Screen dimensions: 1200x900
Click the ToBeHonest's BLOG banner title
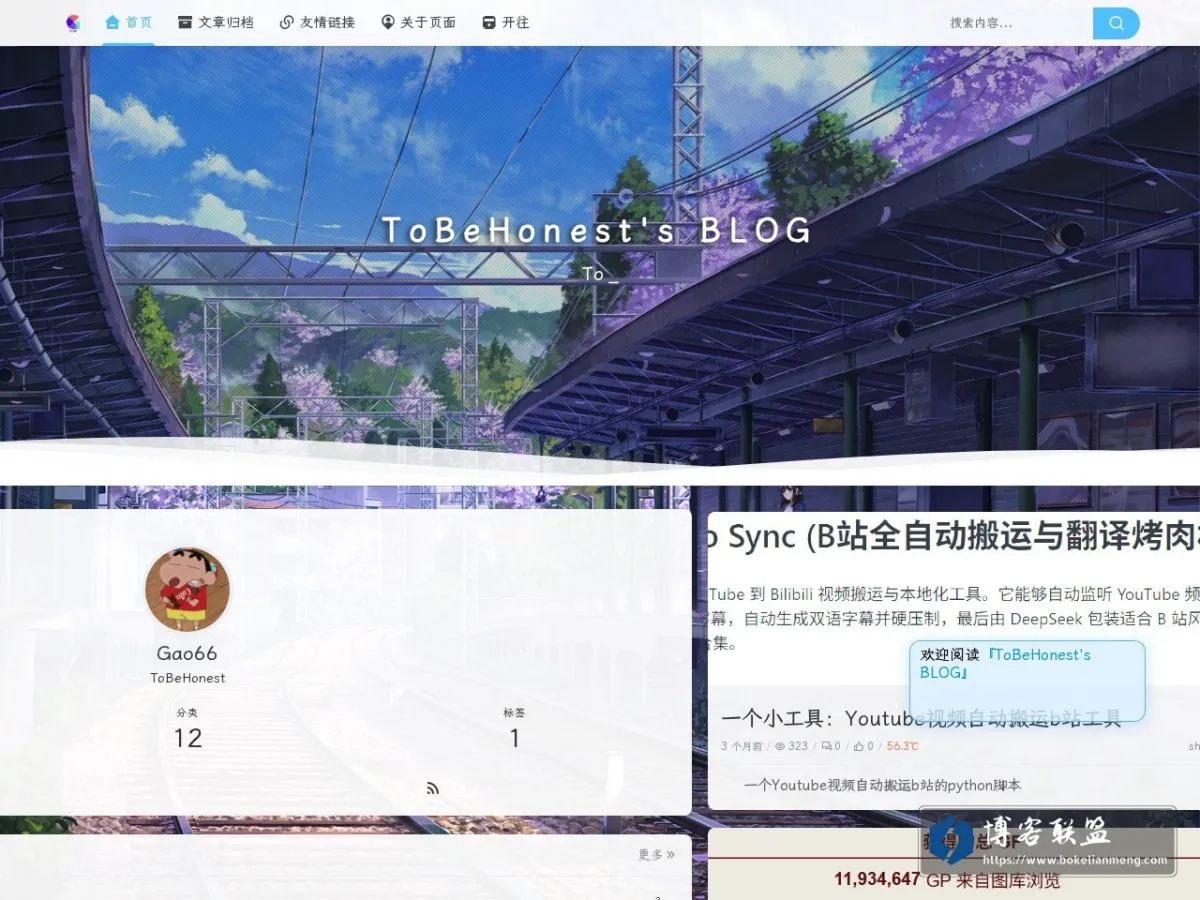coord(597,230)
